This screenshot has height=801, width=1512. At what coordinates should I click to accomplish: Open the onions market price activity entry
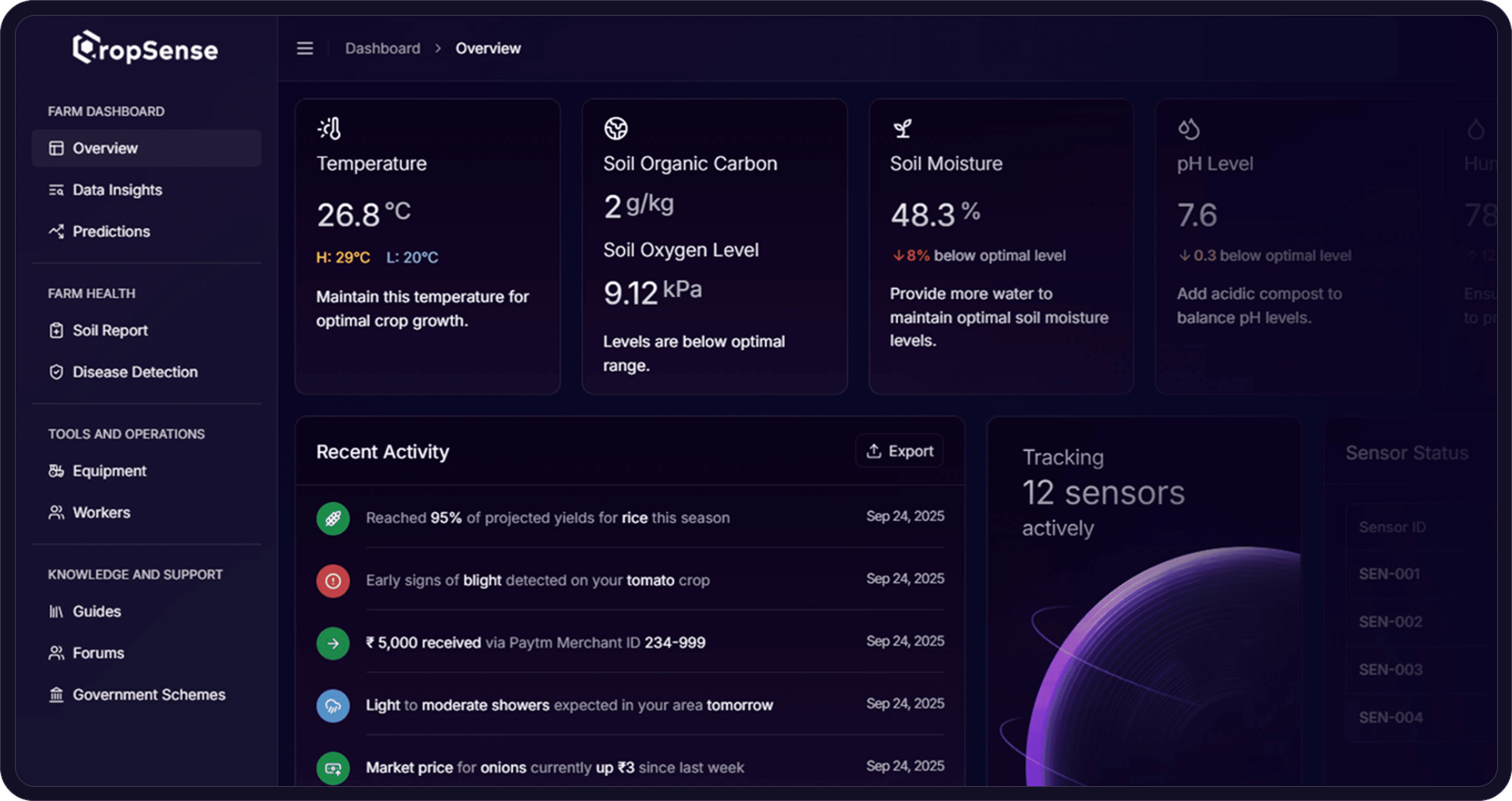tap(554, 768)
